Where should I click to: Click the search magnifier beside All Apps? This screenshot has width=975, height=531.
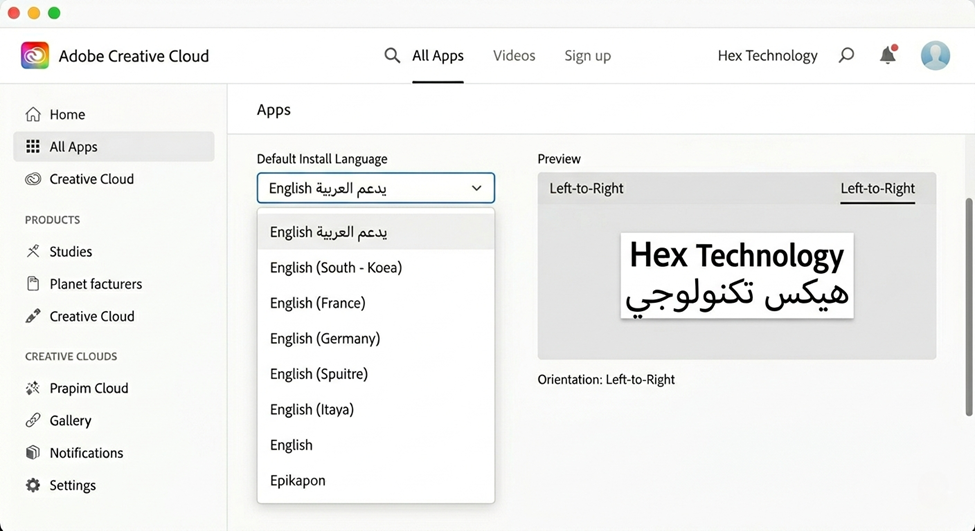pos(392,55)
